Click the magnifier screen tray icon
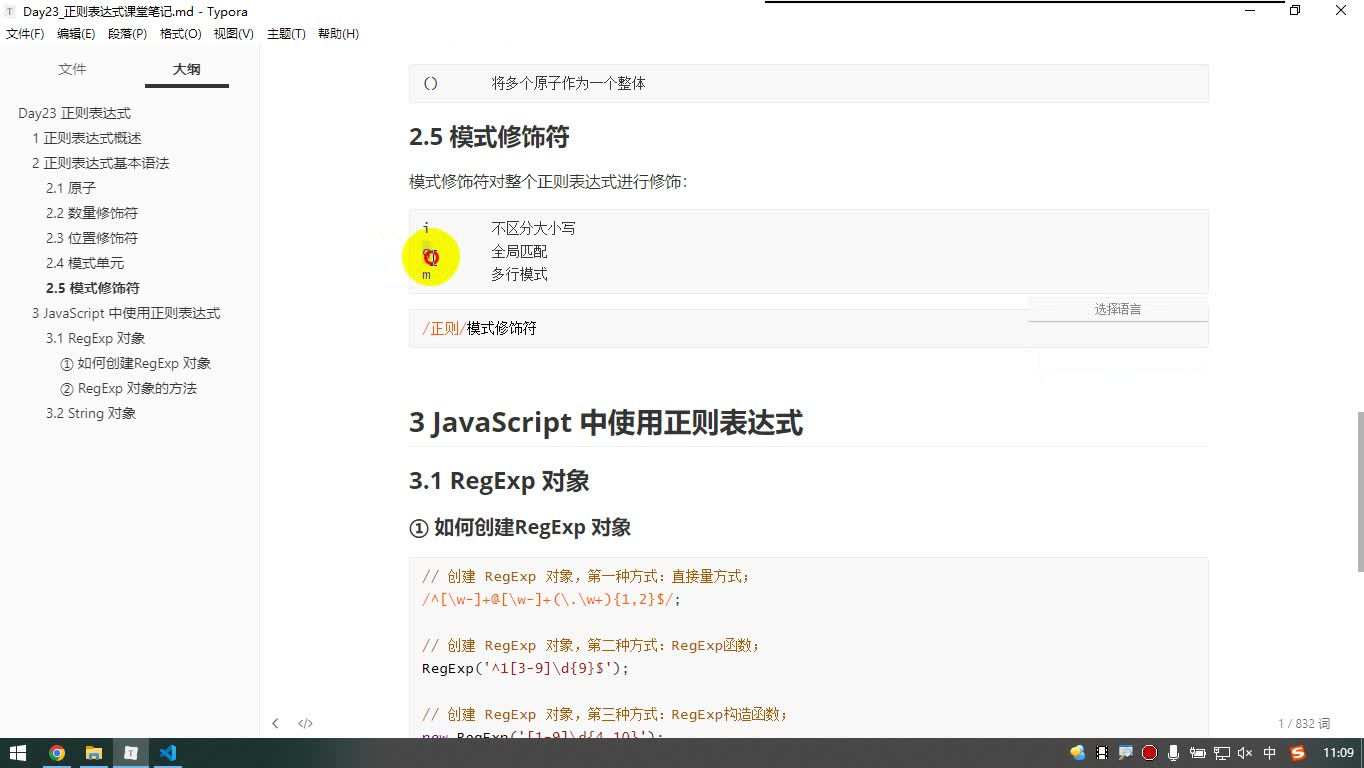The width and height of the screenshot is (1364, 768). pyautogui.click(x=1125, y=753)
